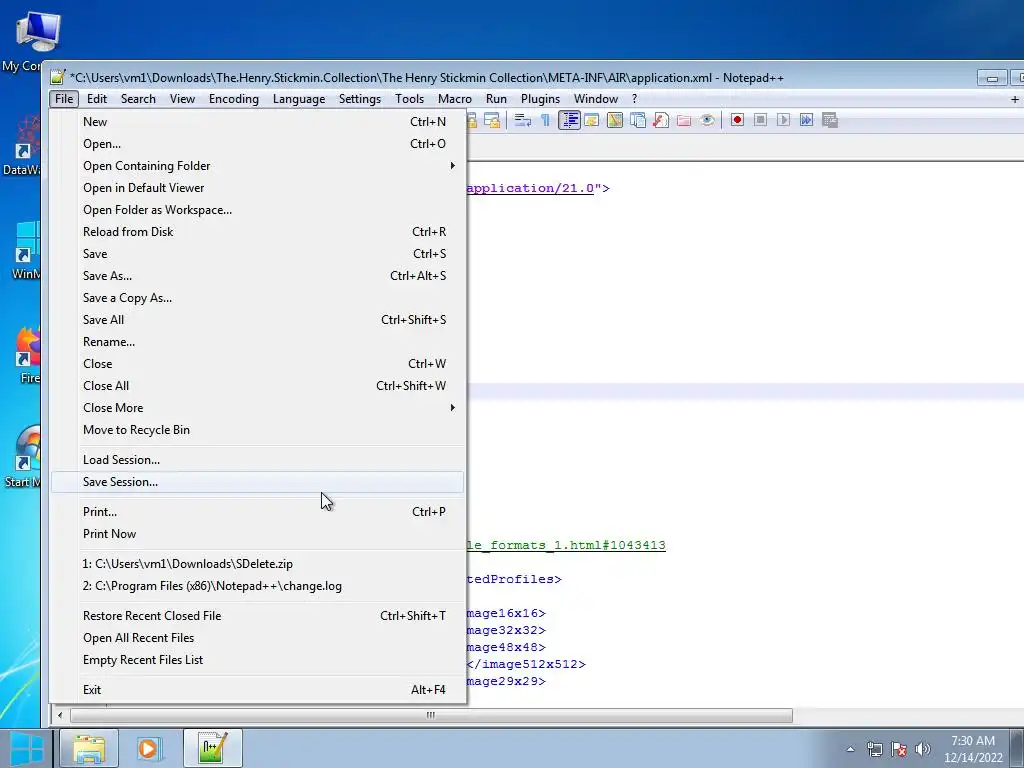Open the Tools menu
Screen dimensions: 1024x768
click(x=409, y=99)
